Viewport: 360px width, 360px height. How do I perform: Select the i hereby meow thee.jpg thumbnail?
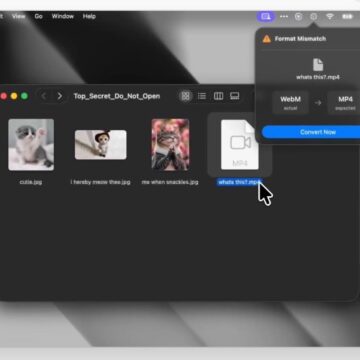point(101,145)
